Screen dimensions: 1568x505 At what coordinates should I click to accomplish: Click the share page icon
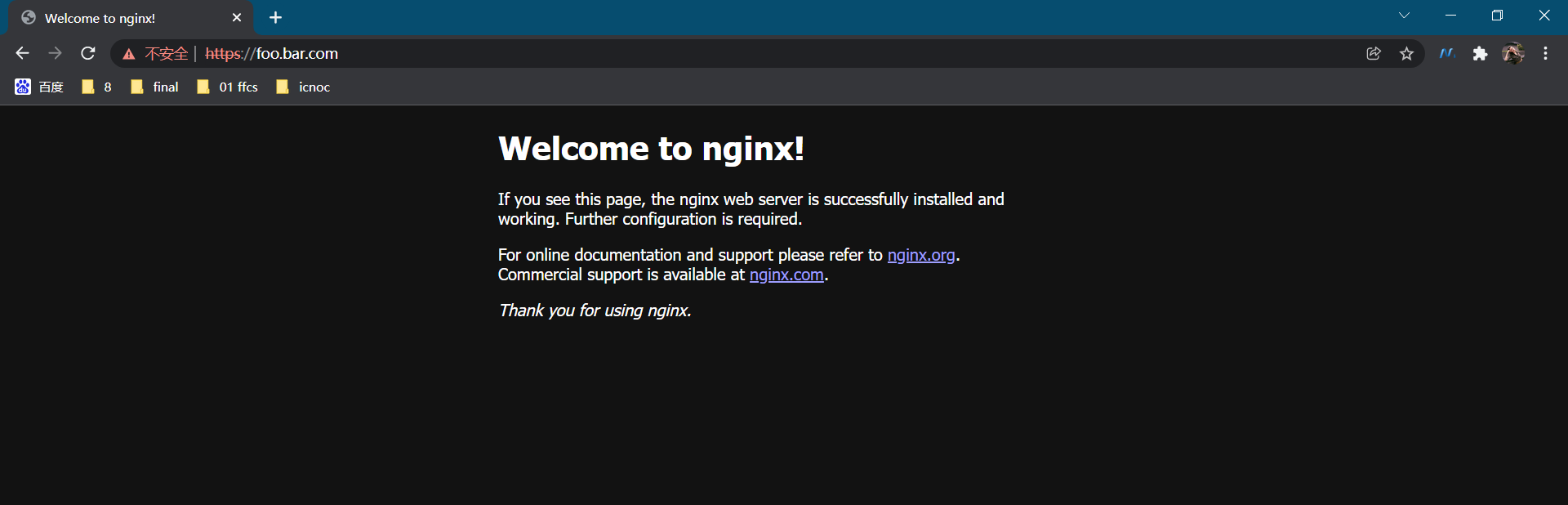[1374, 53]
